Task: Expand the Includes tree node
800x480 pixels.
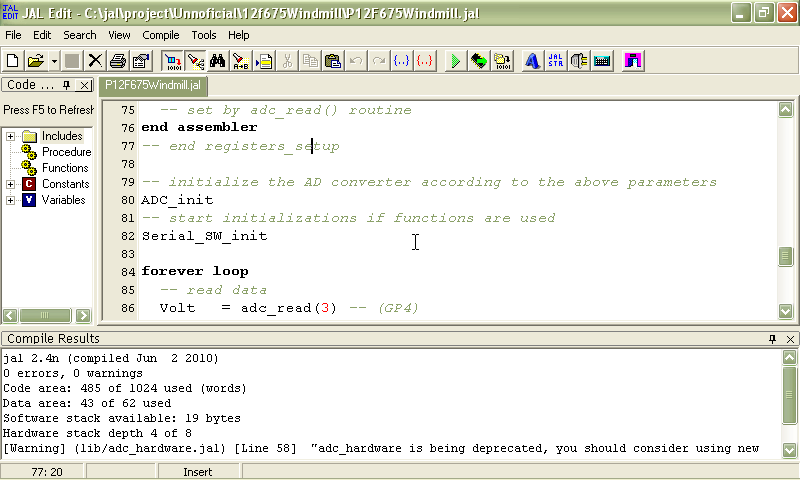Action: (x=10, y=136)
